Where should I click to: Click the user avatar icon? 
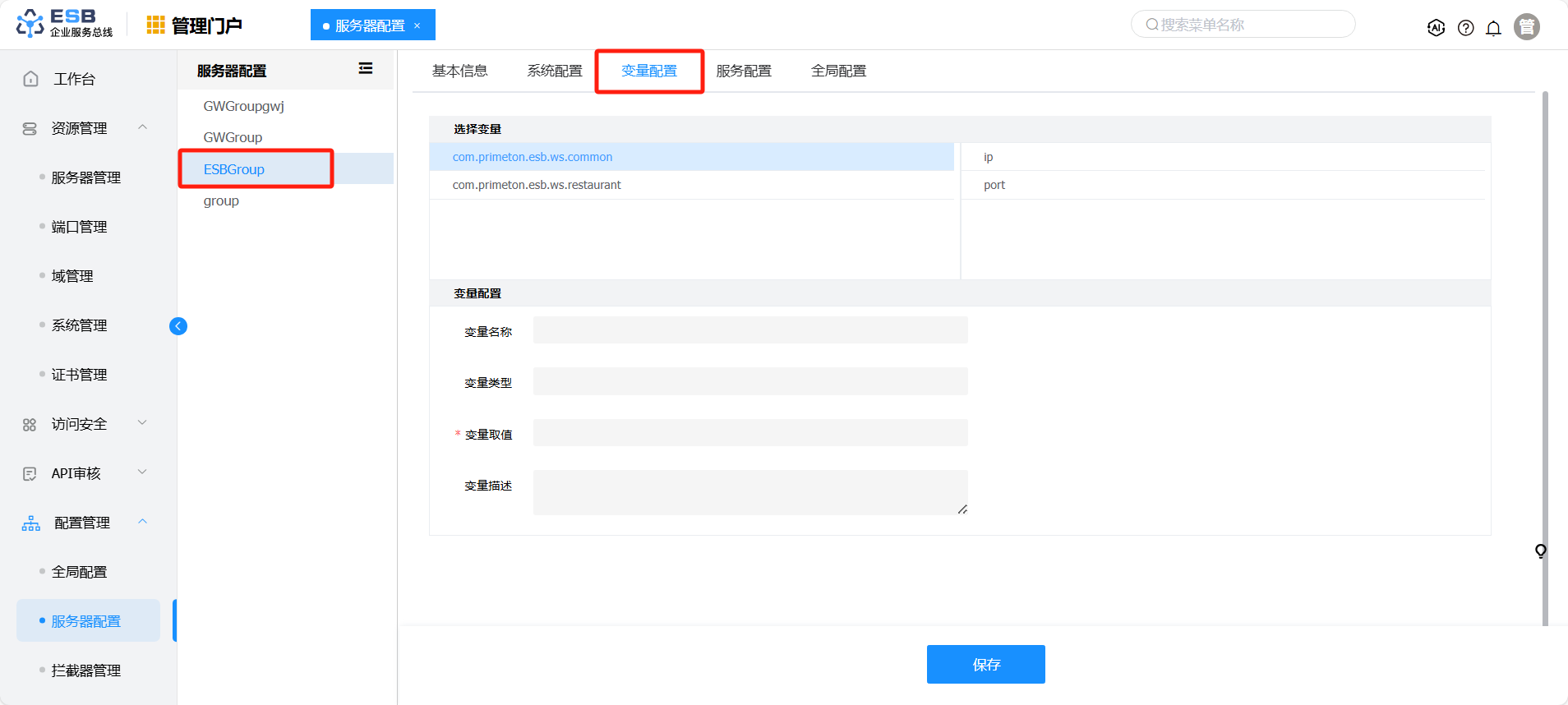(1526, 27)
